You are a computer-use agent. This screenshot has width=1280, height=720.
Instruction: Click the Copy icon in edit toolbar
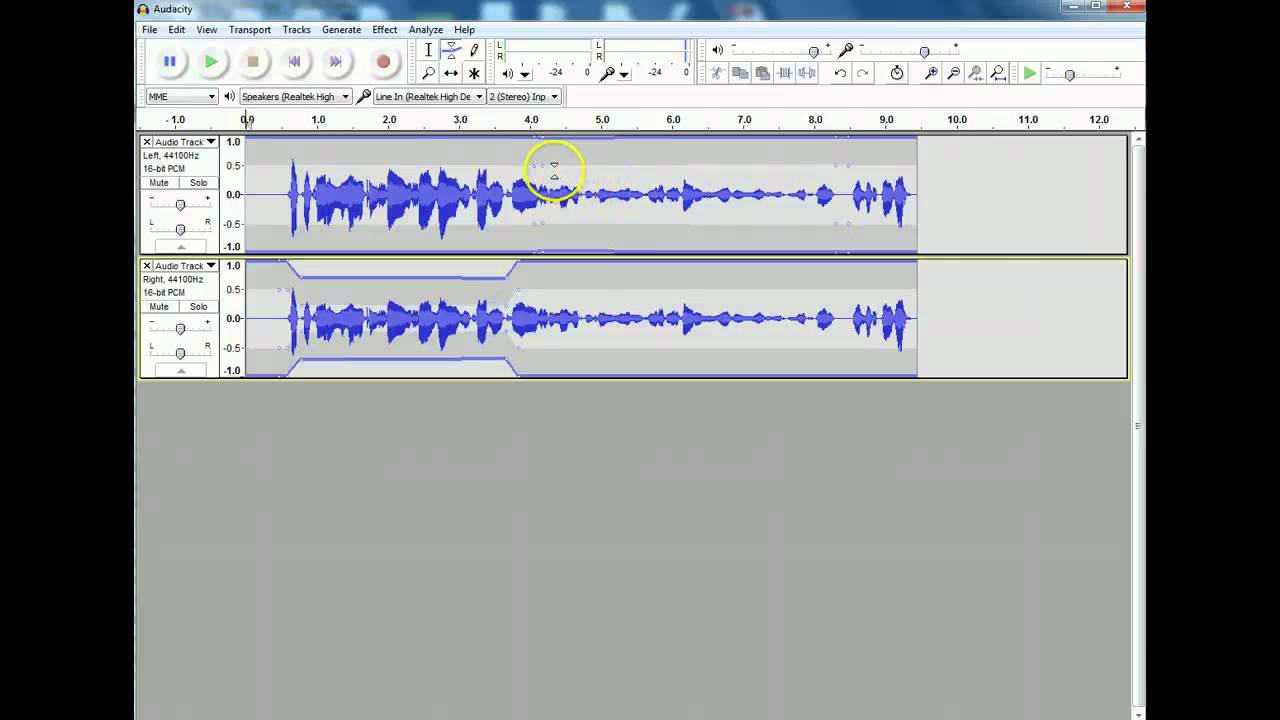point(740,73)
